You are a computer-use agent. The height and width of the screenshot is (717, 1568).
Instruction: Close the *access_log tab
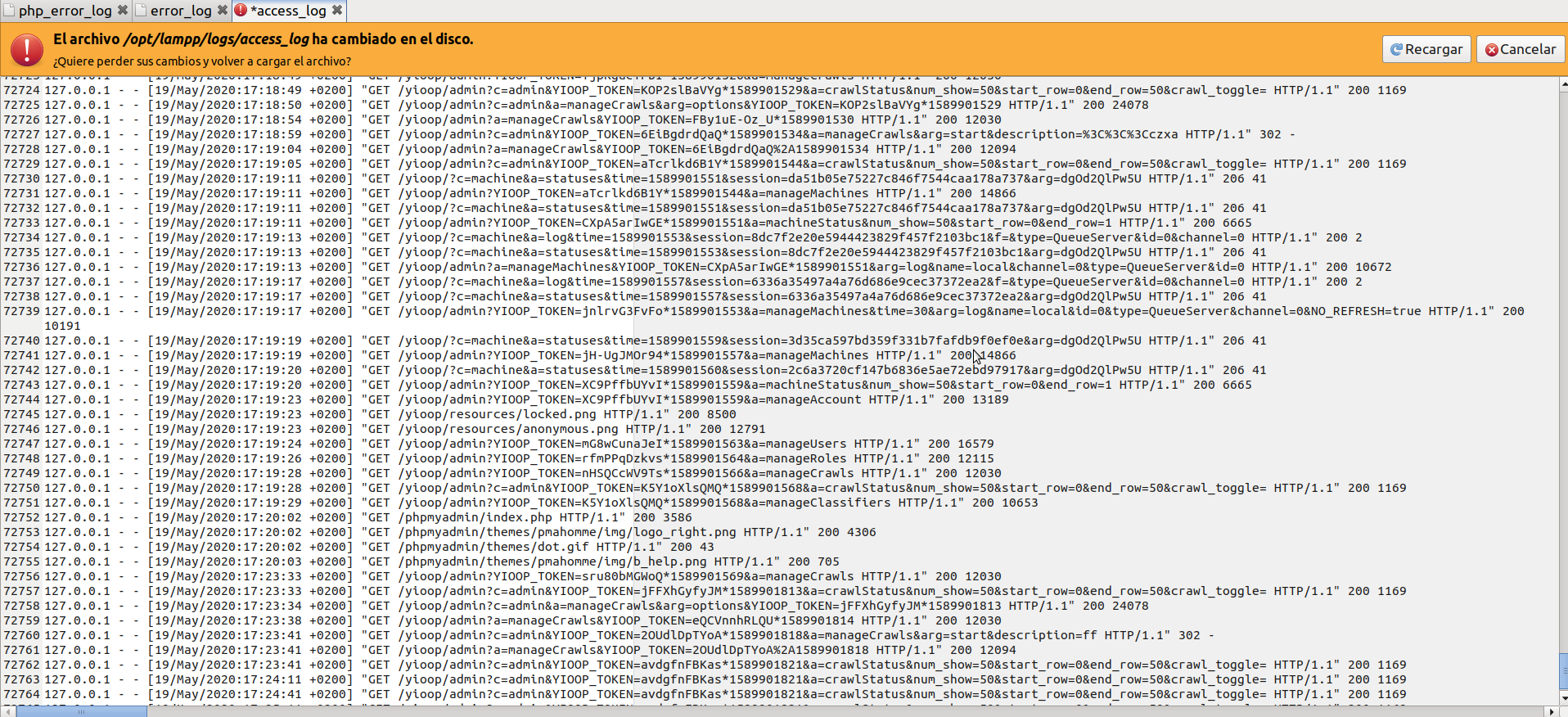click(337, 11)
